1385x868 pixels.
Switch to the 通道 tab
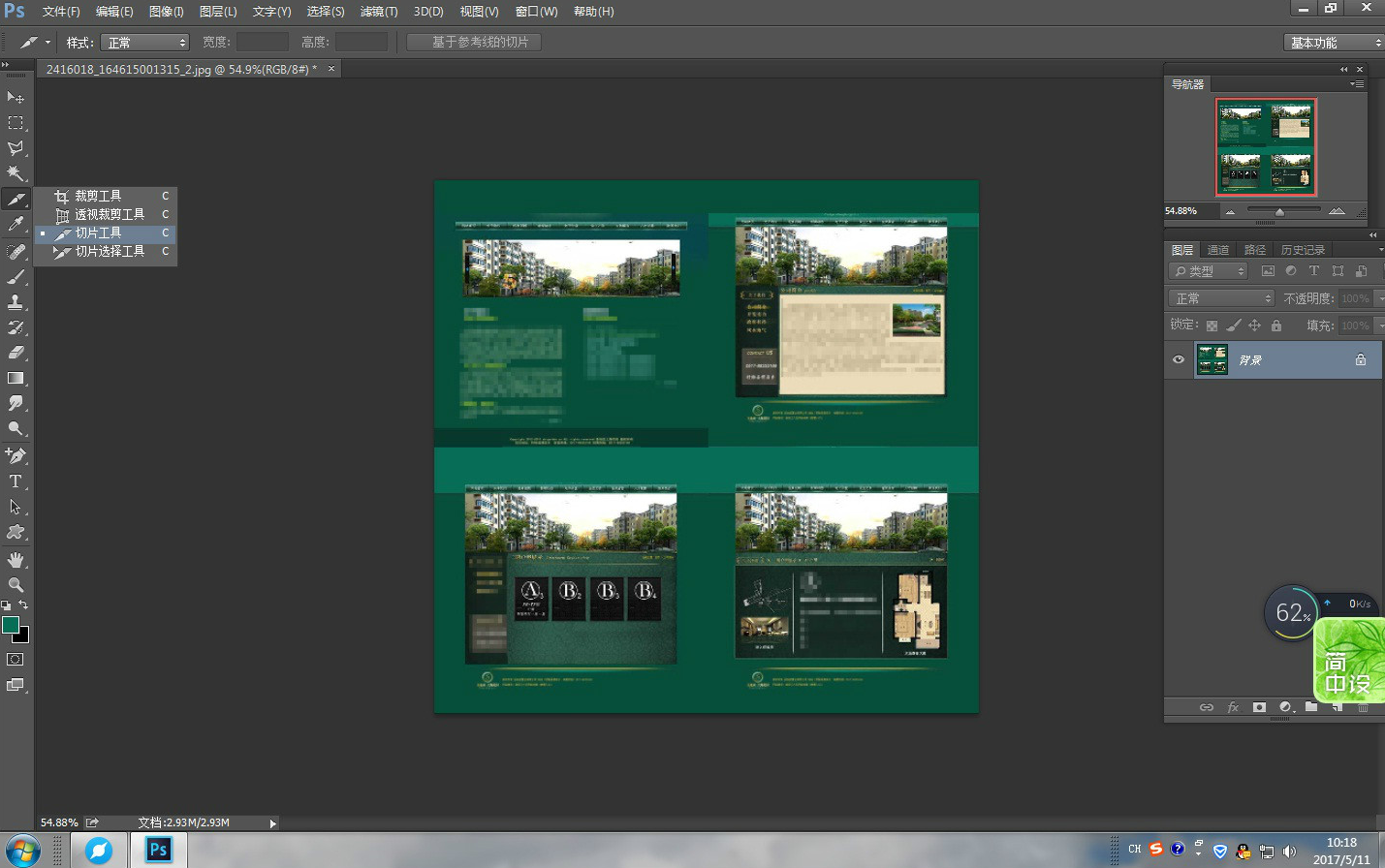pos(1218,250)
